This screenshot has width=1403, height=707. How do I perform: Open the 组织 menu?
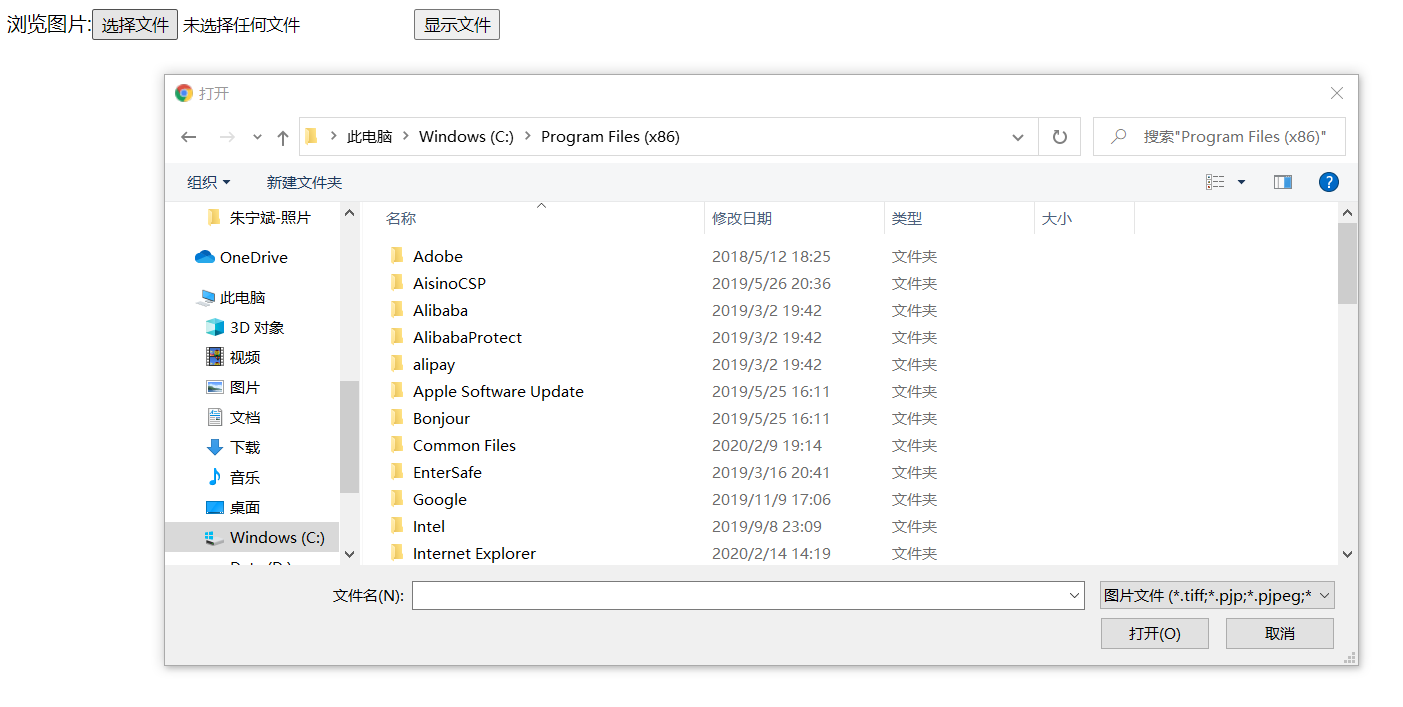(x=209, y=182)
